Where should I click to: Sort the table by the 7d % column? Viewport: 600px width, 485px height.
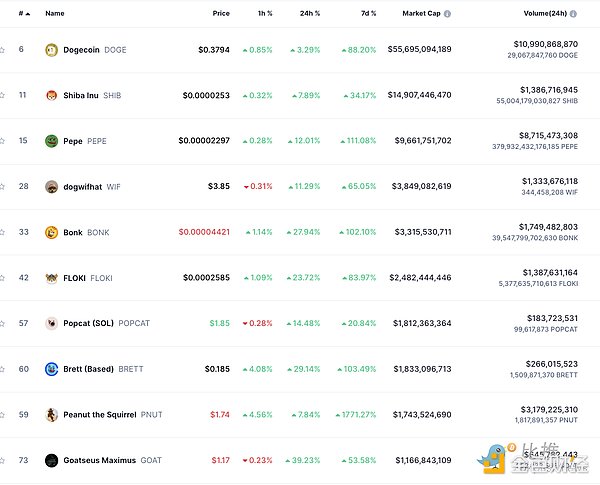pyautogui.click(x=368, y=14)
